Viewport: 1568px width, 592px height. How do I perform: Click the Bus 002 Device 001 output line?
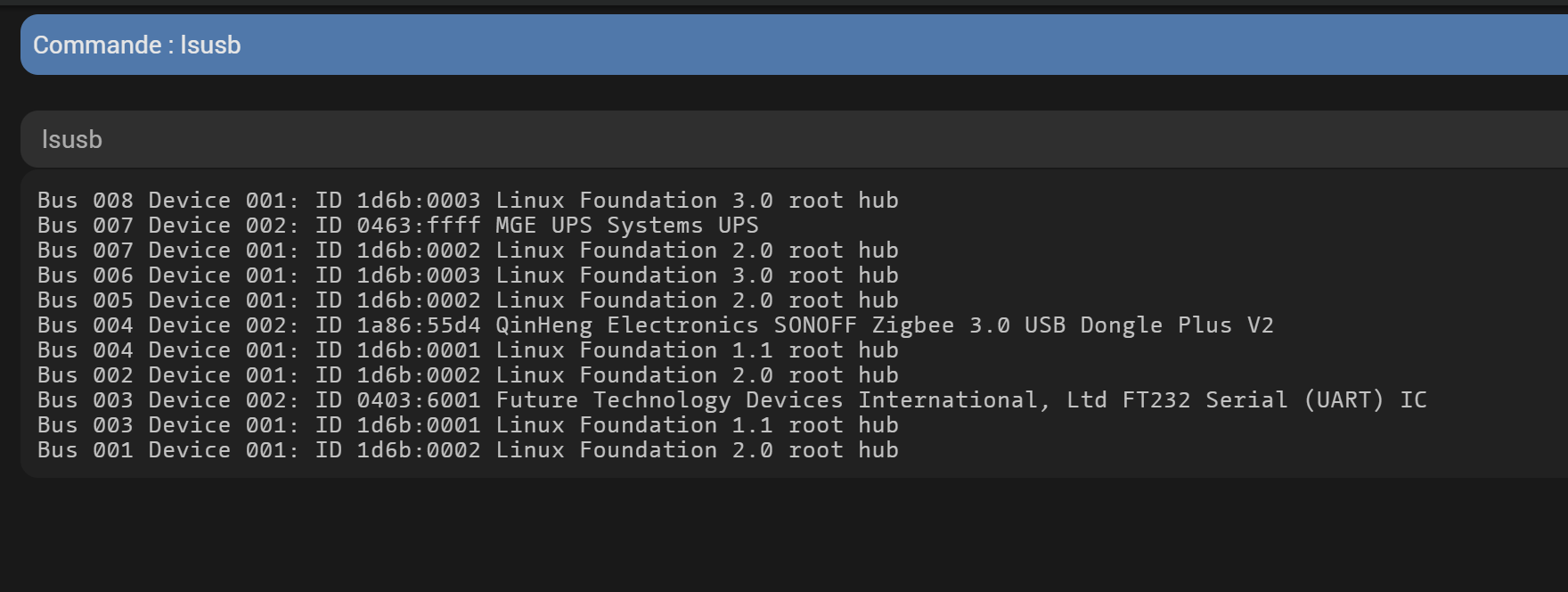(468, 375)
